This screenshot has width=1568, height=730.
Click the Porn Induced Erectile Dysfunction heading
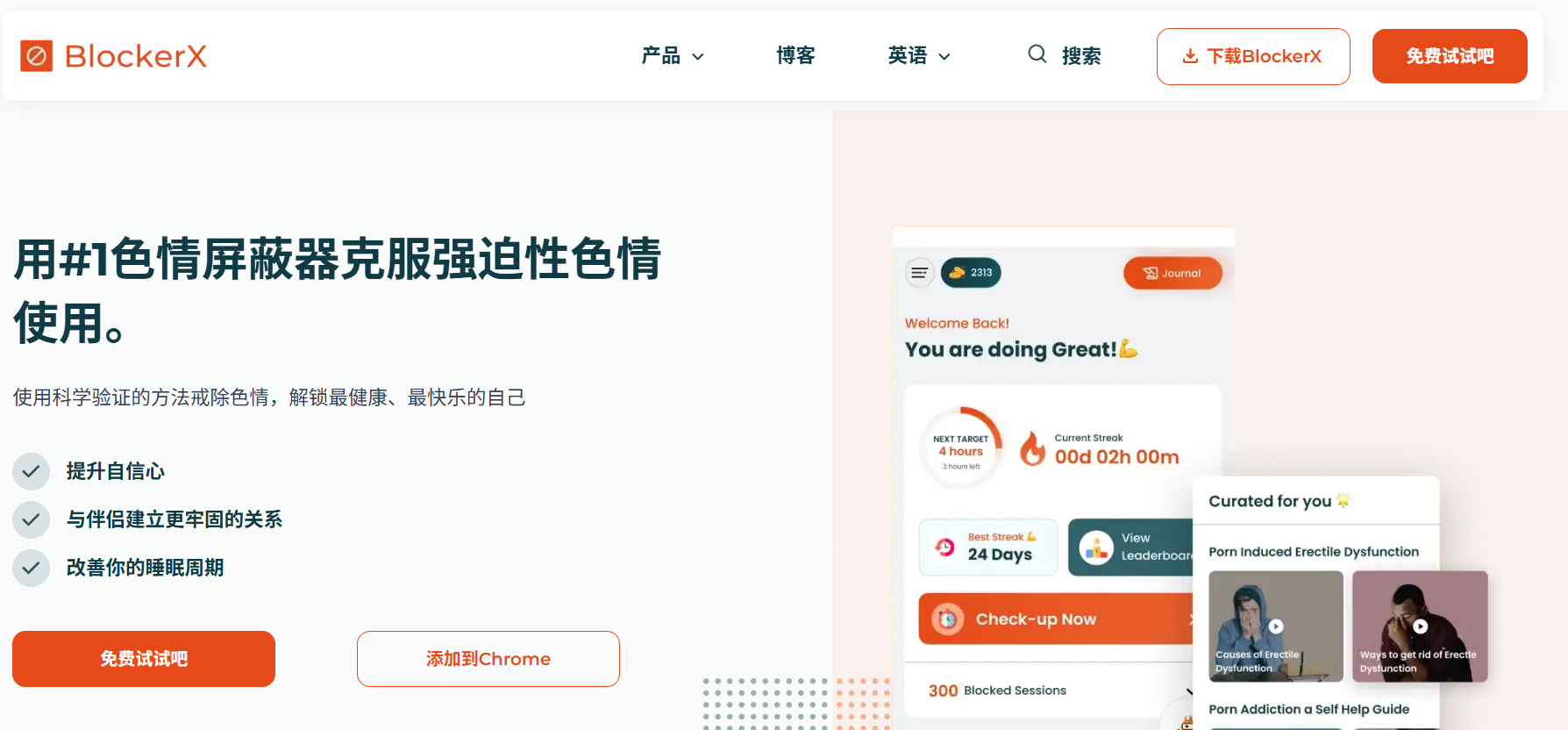(1314, 552)
